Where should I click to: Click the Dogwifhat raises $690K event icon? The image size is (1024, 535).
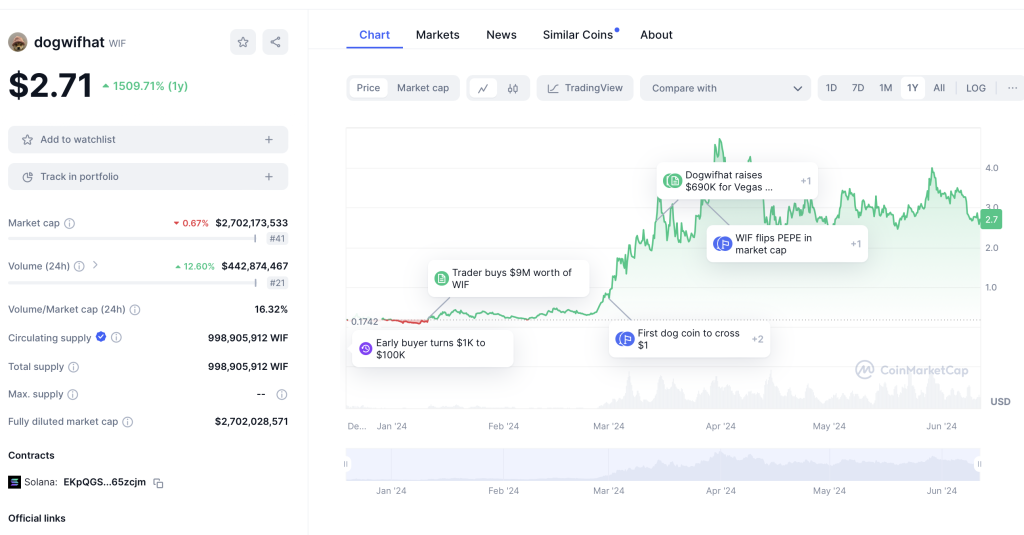[x=672, y=181]
